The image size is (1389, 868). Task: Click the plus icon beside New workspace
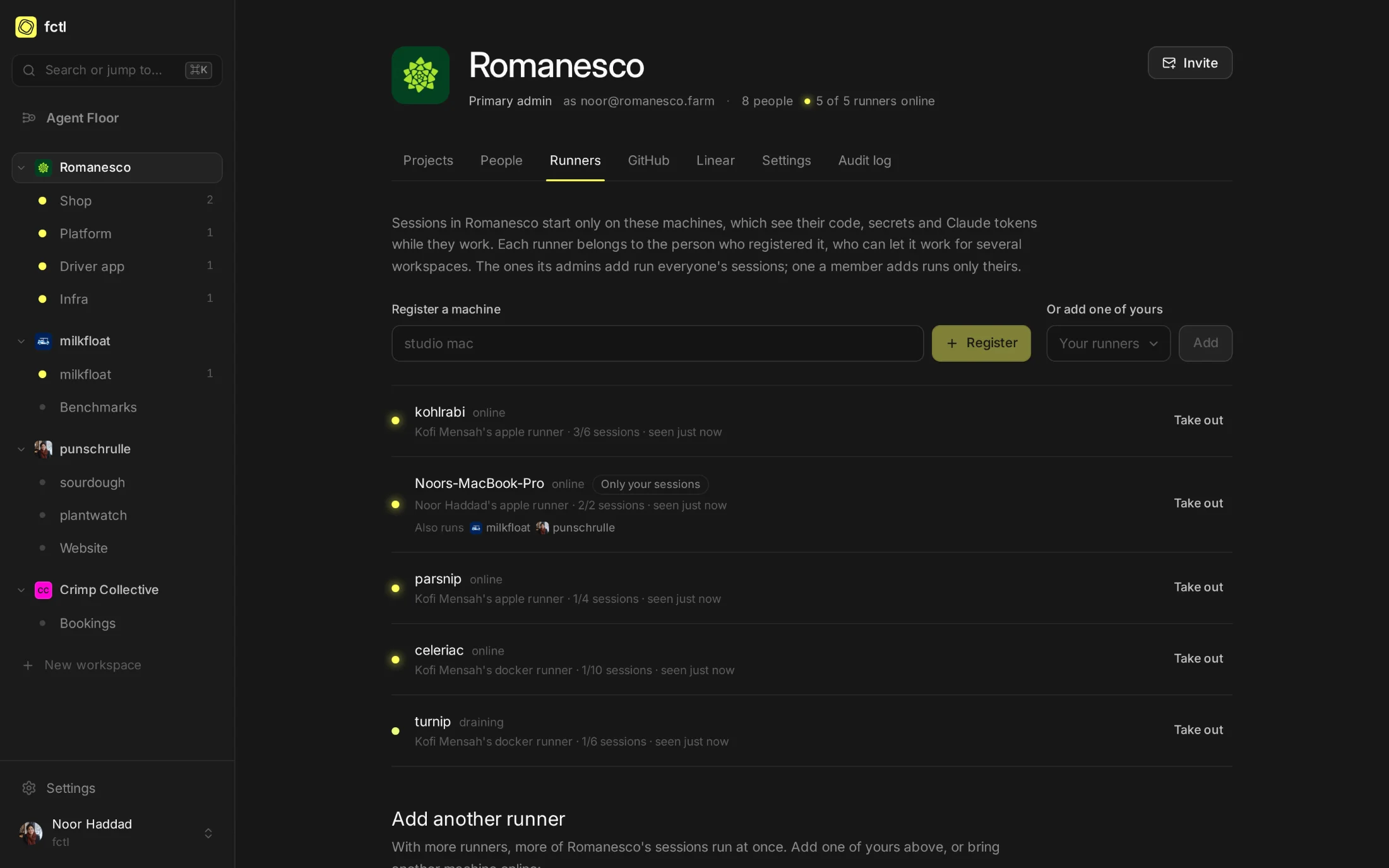[x=28, y=665]
